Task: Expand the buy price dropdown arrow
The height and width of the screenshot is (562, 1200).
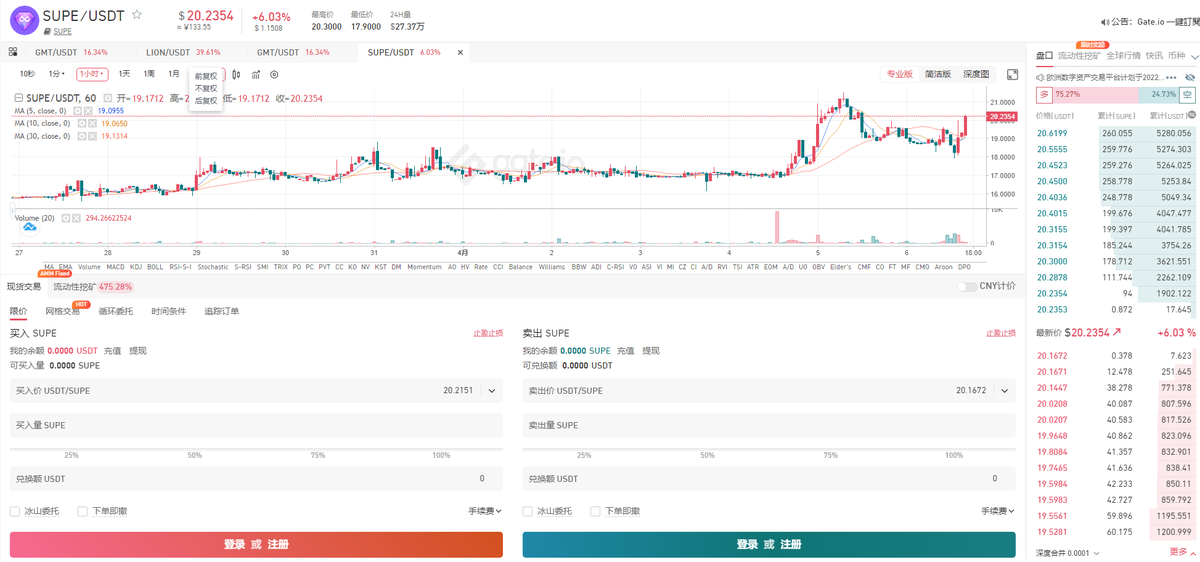Action: click(x=491, y=391)
